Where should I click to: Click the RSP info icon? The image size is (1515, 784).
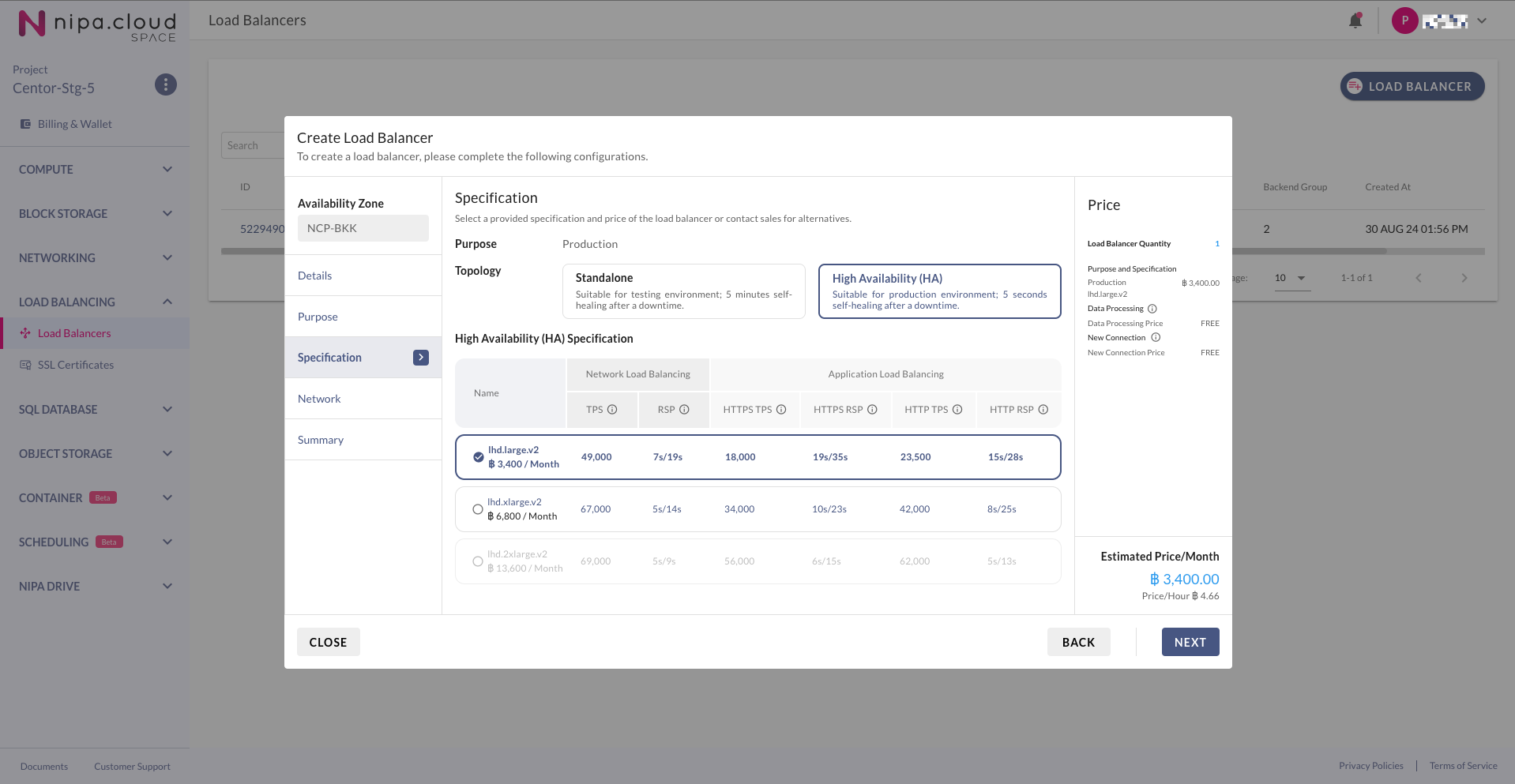coord(684,410)
